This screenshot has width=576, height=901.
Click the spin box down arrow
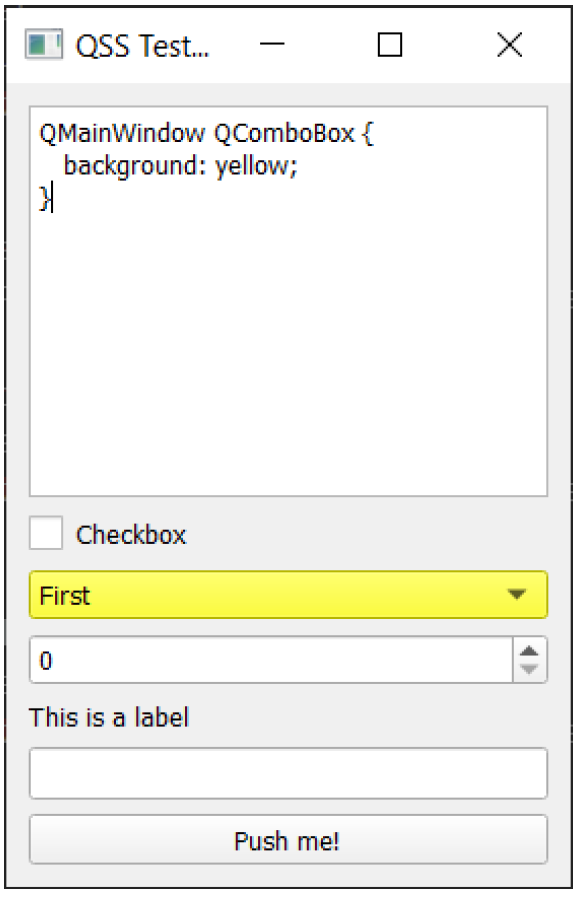(x=529, y=669)
